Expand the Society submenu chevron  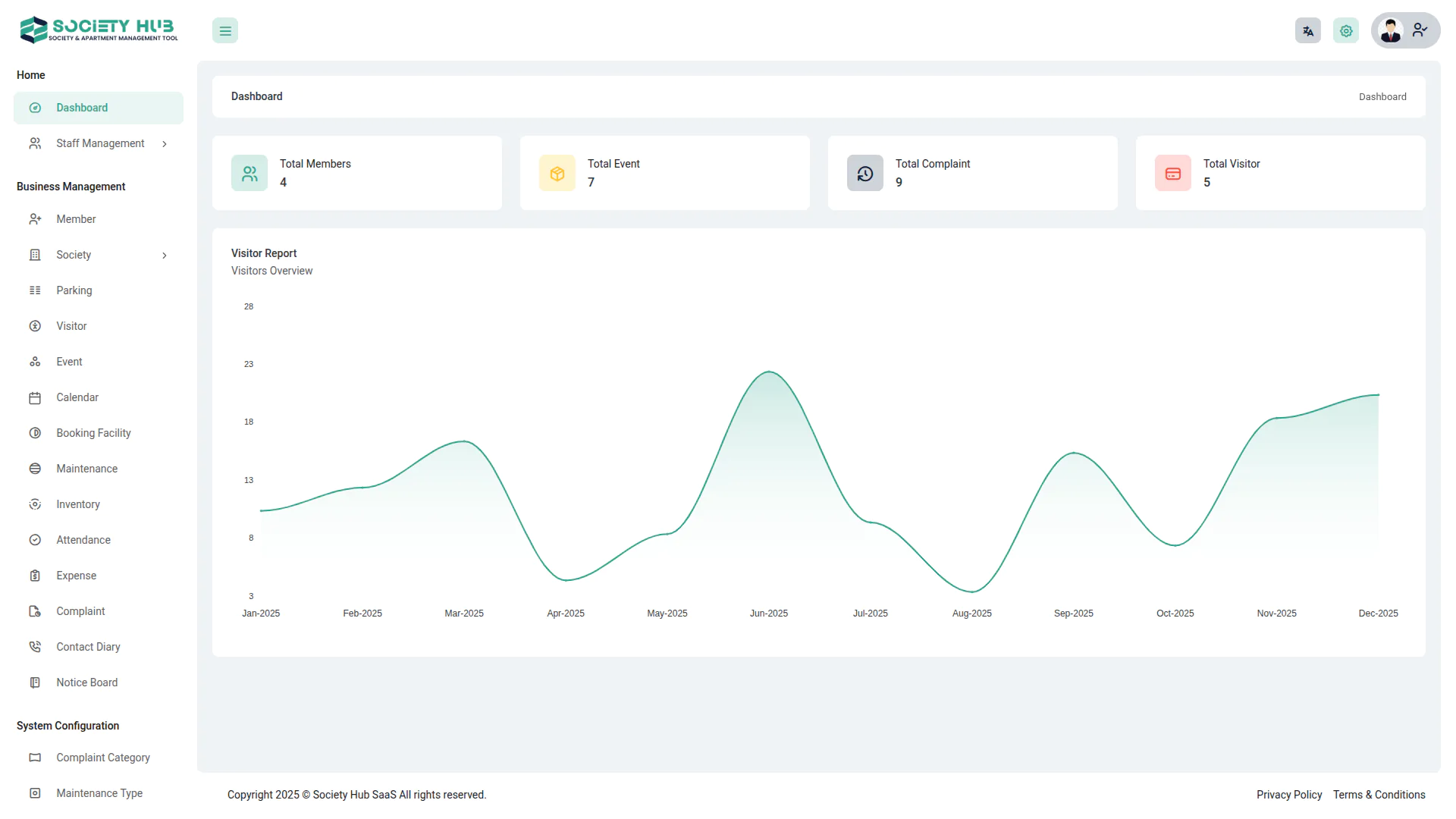(165, 256)
